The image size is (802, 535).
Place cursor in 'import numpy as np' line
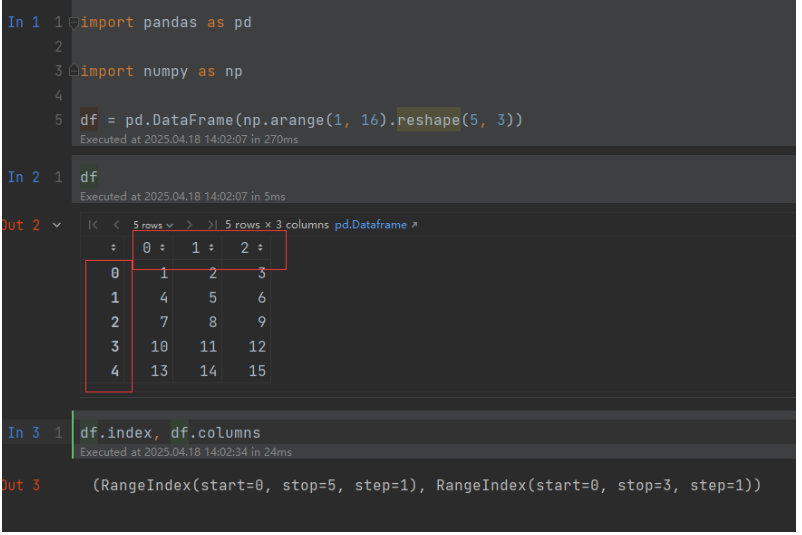[x=161, y=72]
